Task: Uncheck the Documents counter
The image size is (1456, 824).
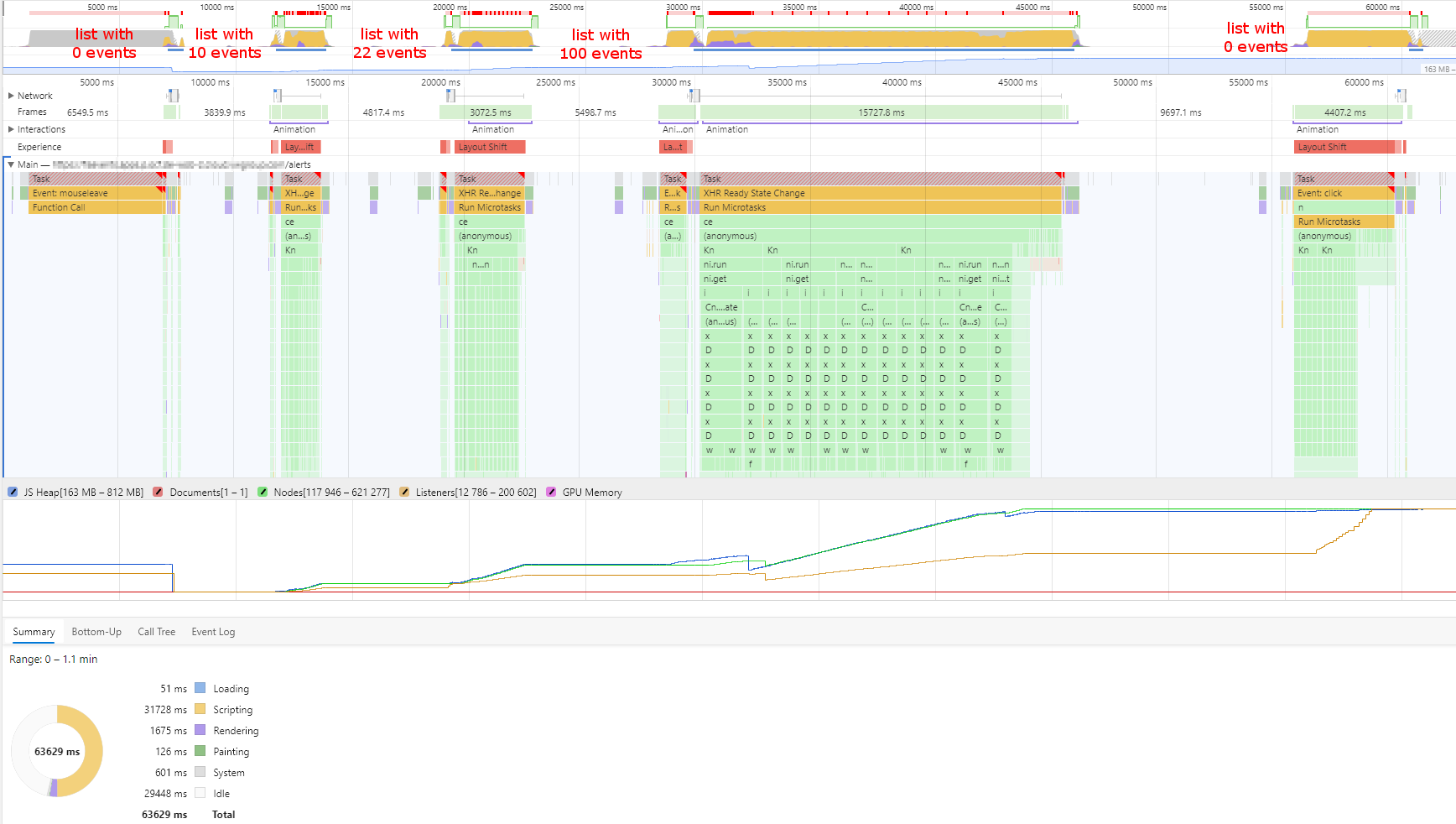Action: (x=159, y=492)
